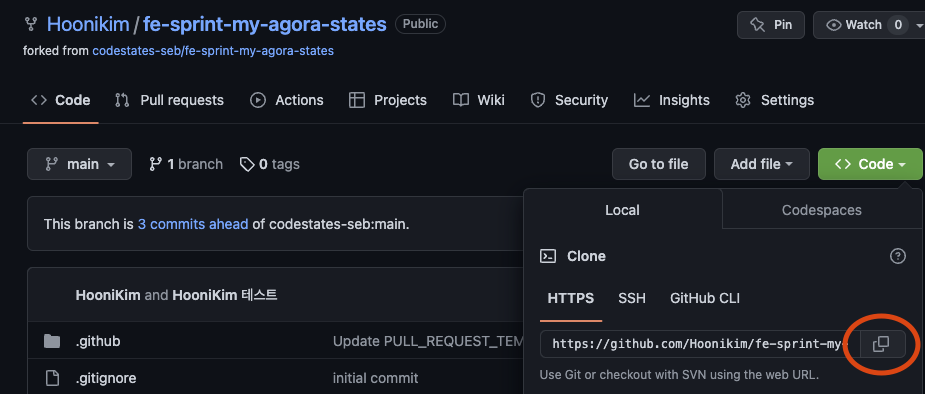Expand the Add file dropdown
Image resolution: width=925 pixels, height=394 pixels.
click(x=762, y=164)
